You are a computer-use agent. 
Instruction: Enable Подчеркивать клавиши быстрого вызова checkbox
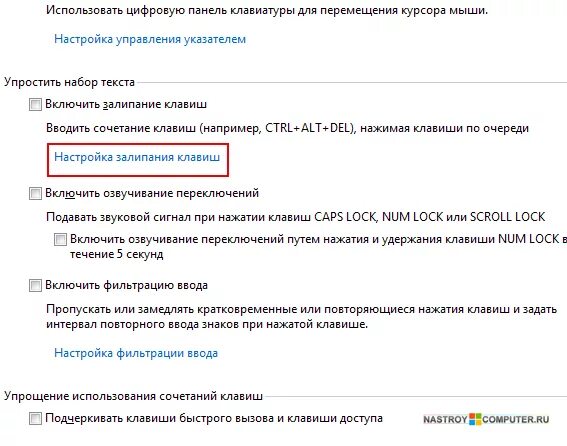(x=35, y=419)
